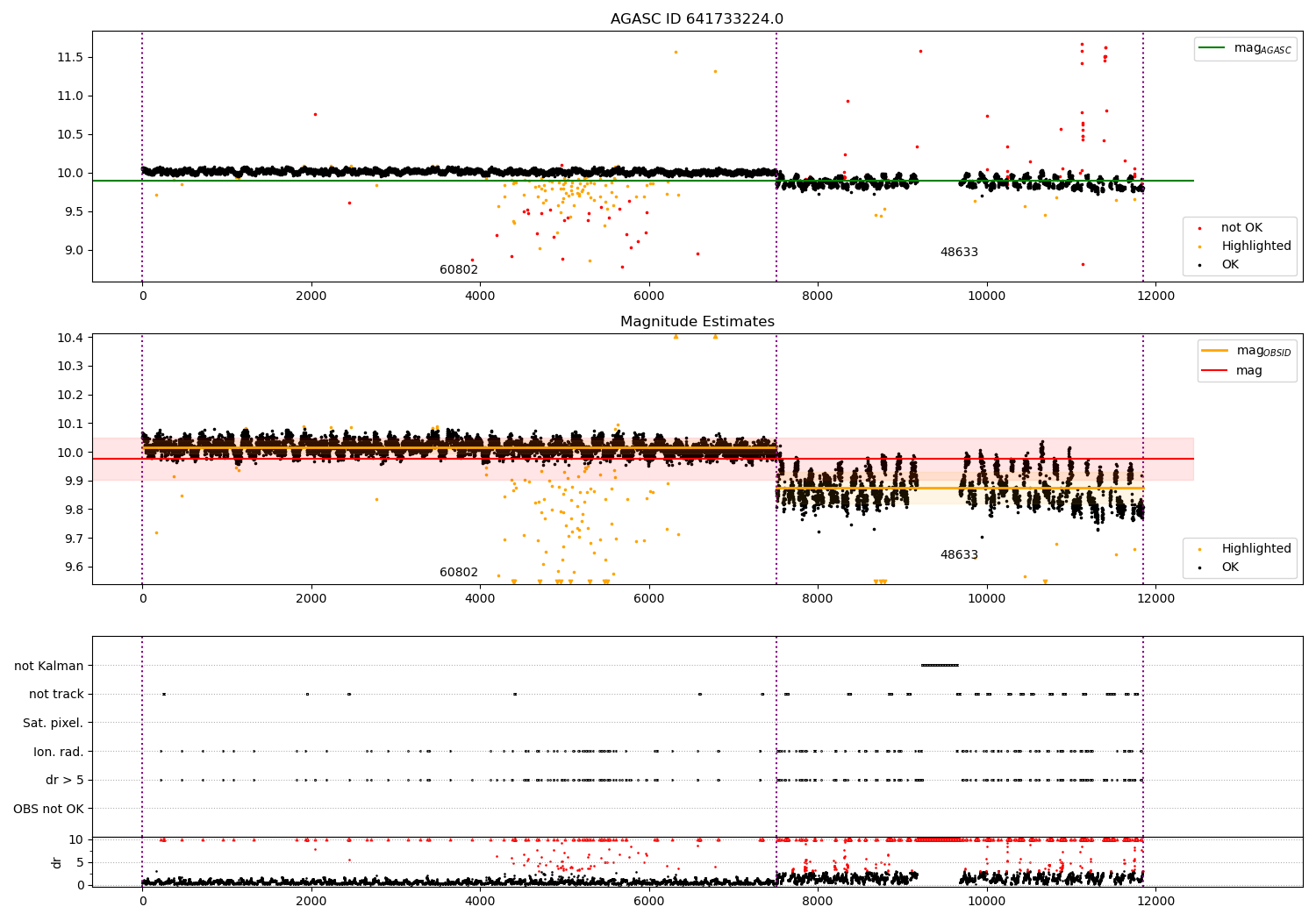1316x921 pixels.
Task: Click the 'not track' flag row label
Action: point(56,695)
